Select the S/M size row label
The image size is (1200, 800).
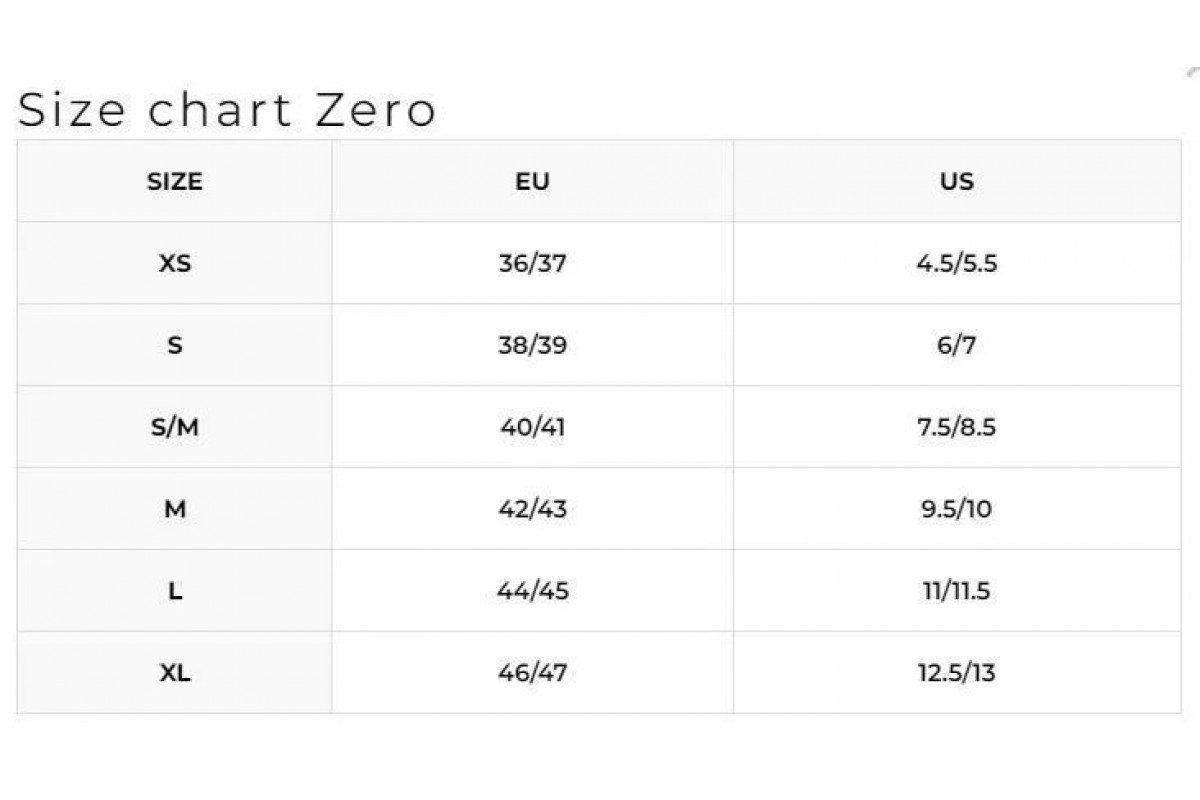click(175, 428)
